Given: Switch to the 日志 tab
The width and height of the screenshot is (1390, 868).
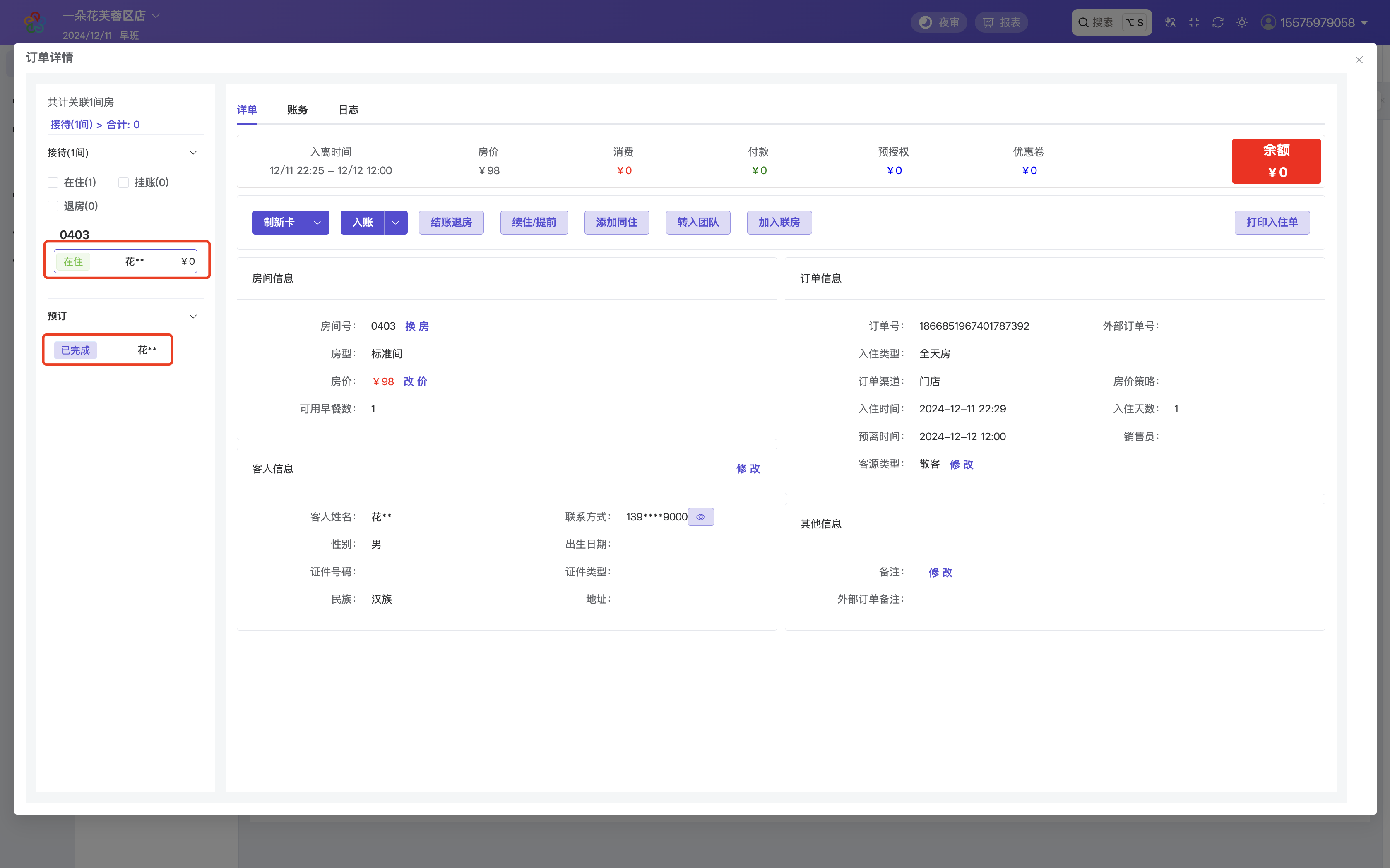Looking at the screenshot, I should click(x=348, y=110).
